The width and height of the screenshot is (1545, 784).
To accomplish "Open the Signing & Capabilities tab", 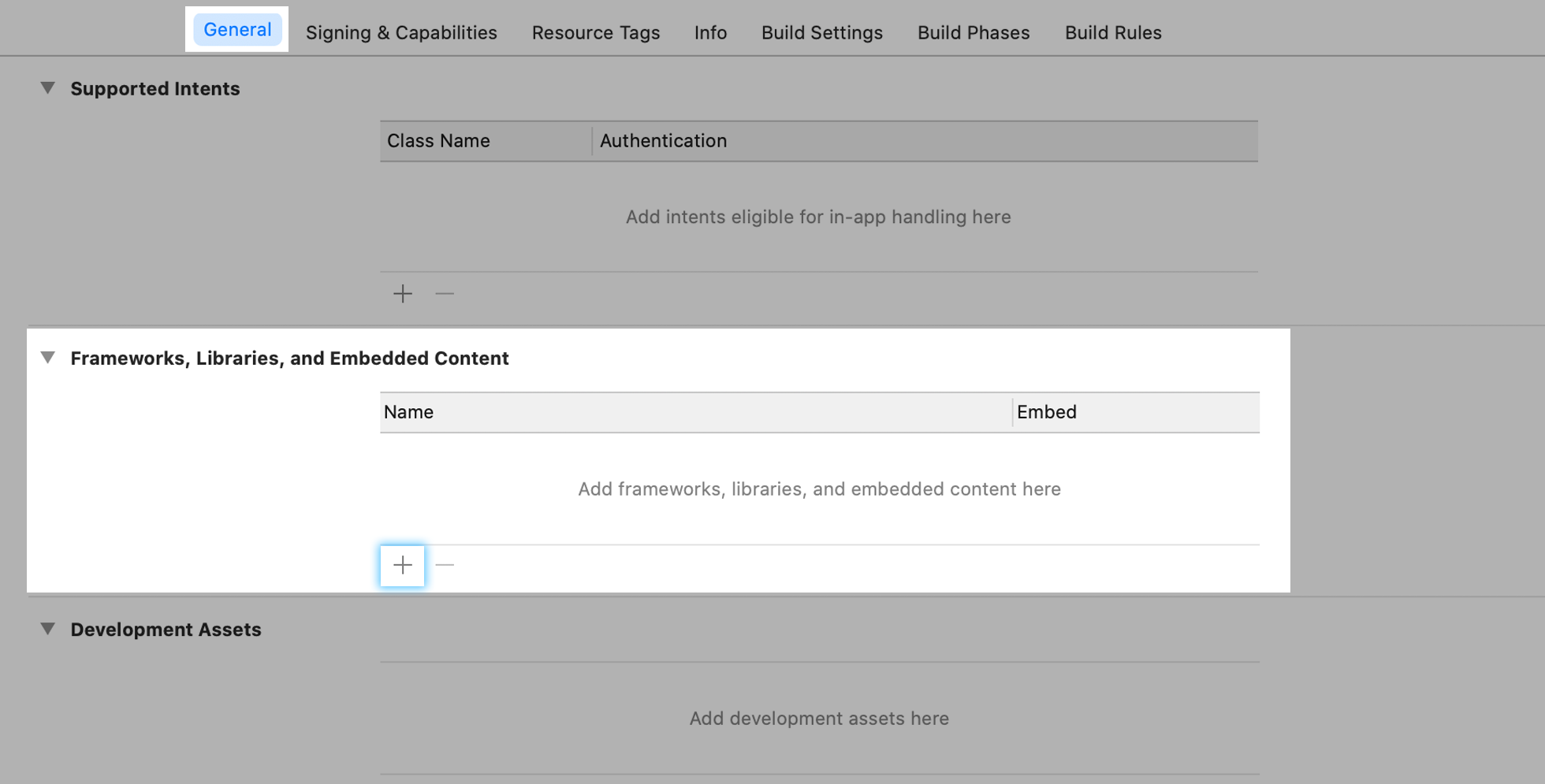I will [401, 32].
